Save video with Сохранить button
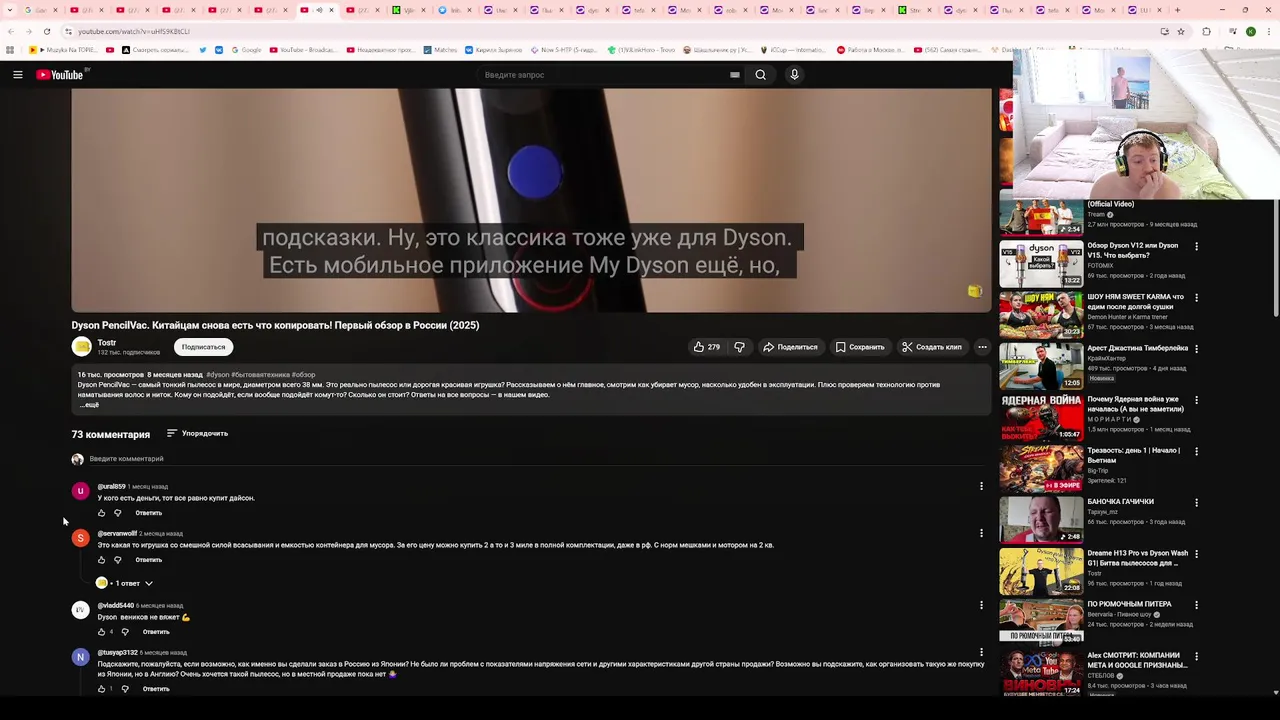The height and width of the screenshot is (720, 1280). click(x=860, y=347)
